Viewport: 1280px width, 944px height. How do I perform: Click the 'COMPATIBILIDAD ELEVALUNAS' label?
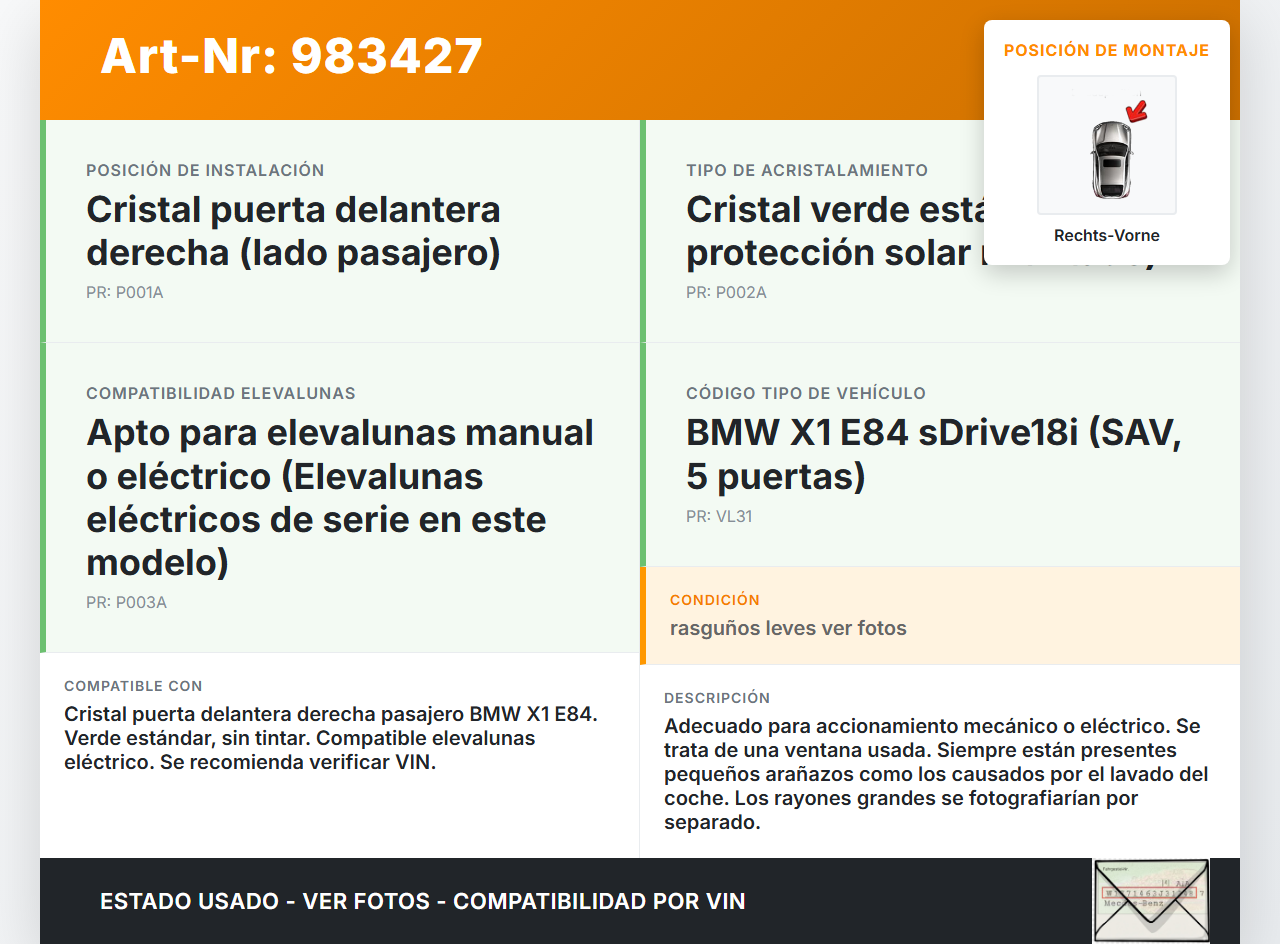click(221, 393)
